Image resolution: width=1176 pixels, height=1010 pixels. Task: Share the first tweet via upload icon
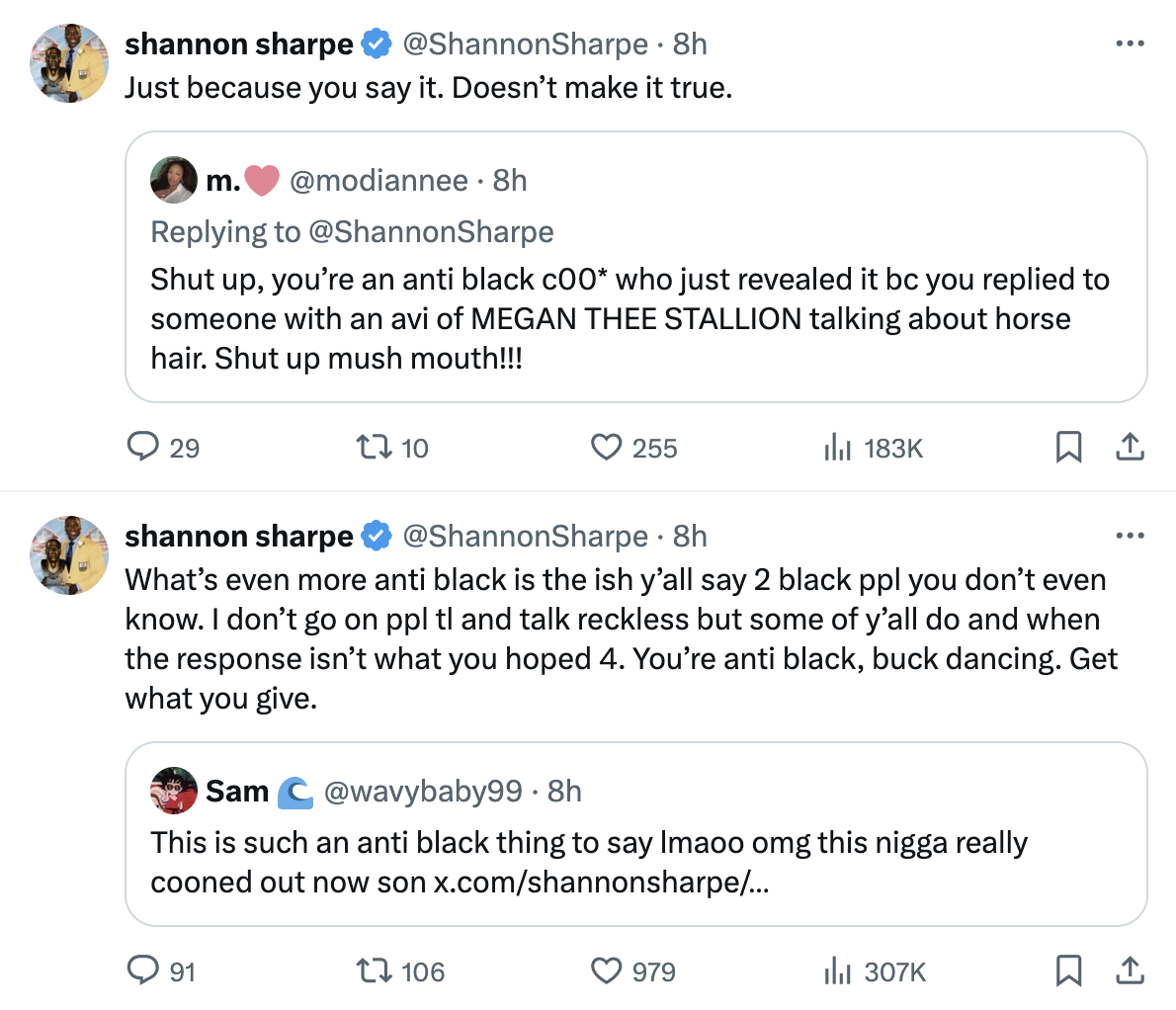(x=1130, y=447)
